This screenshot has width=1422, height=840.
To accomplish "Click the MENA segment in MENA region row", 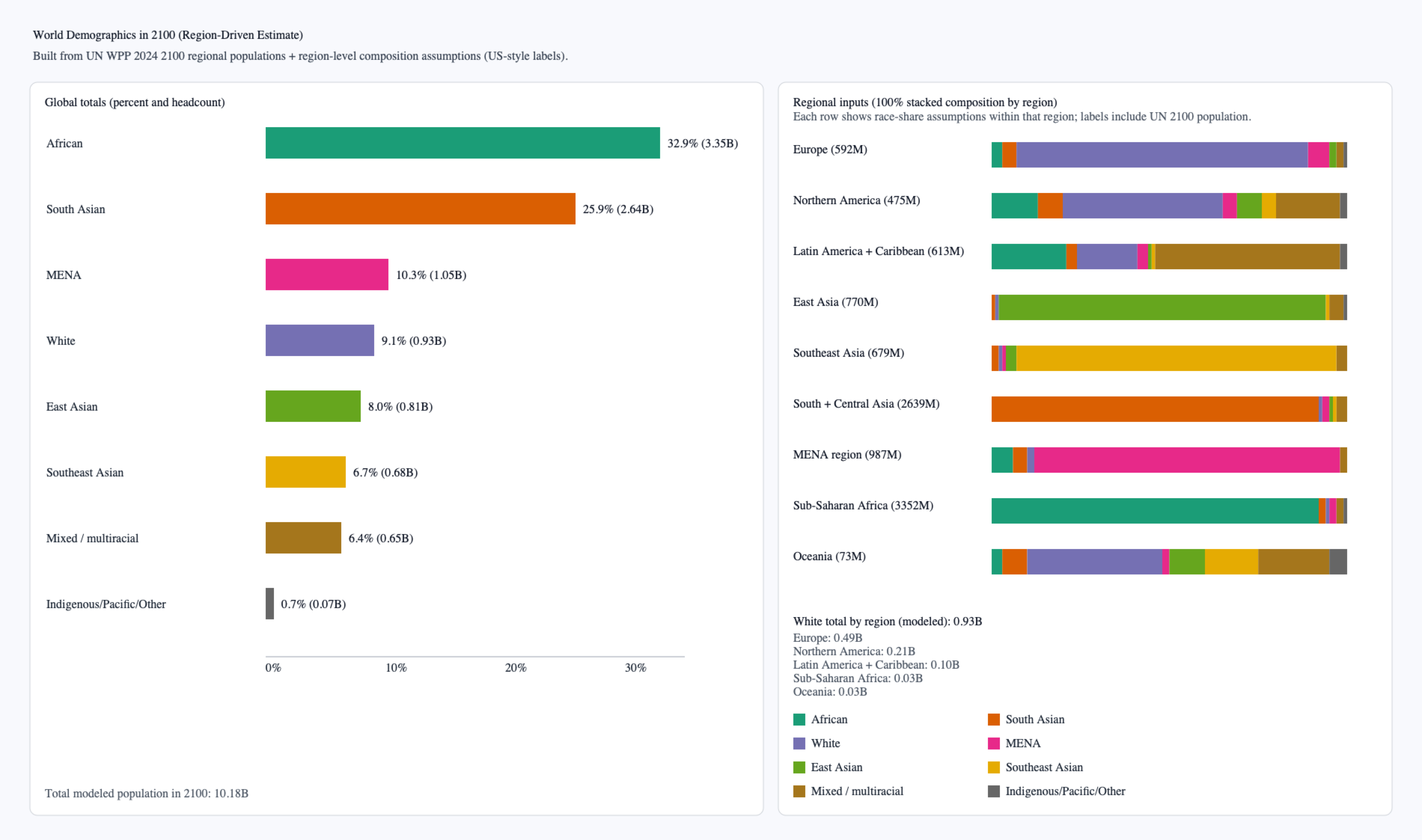I will coord(1186,460).
